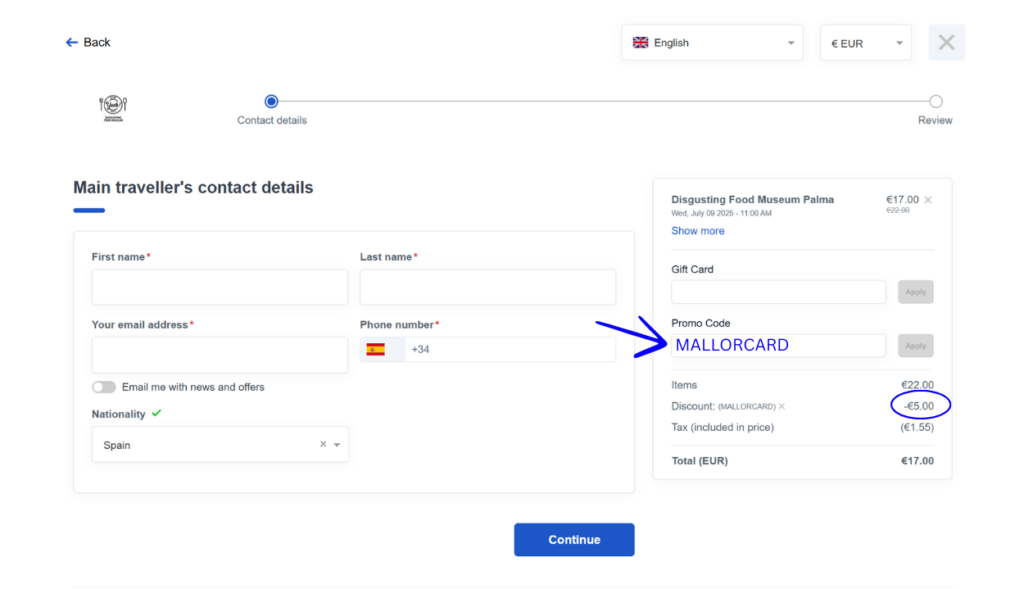Close the checkout with X icon
The image size is (1024, 589).
[x=946, y=43]
